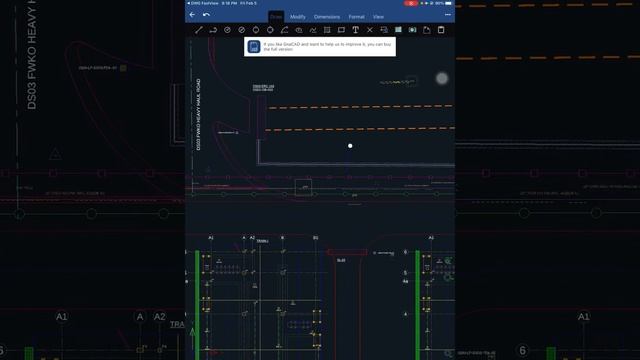640x360 pixels.
Task: Select the DS03 FWKO HEAVY HAUL ROAD label
Action: [198, 115]
